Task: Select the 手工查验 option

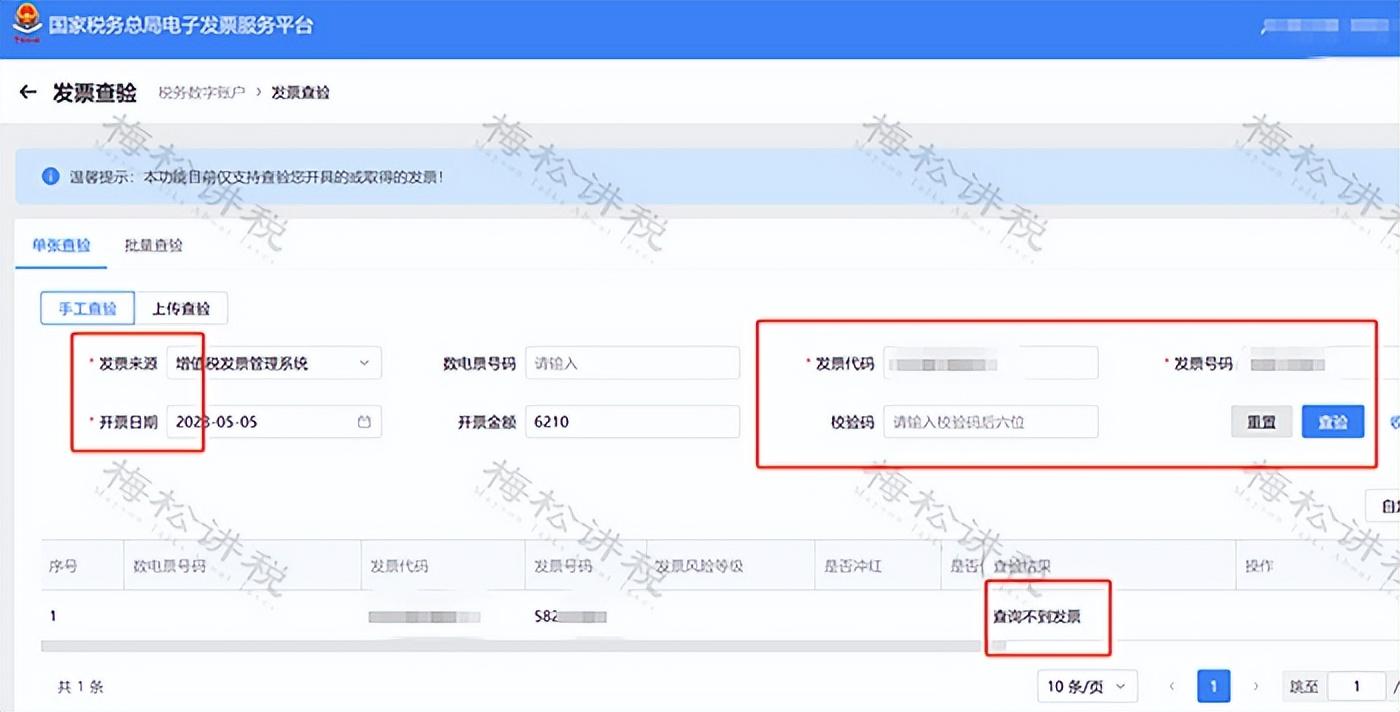Action: 88,308
